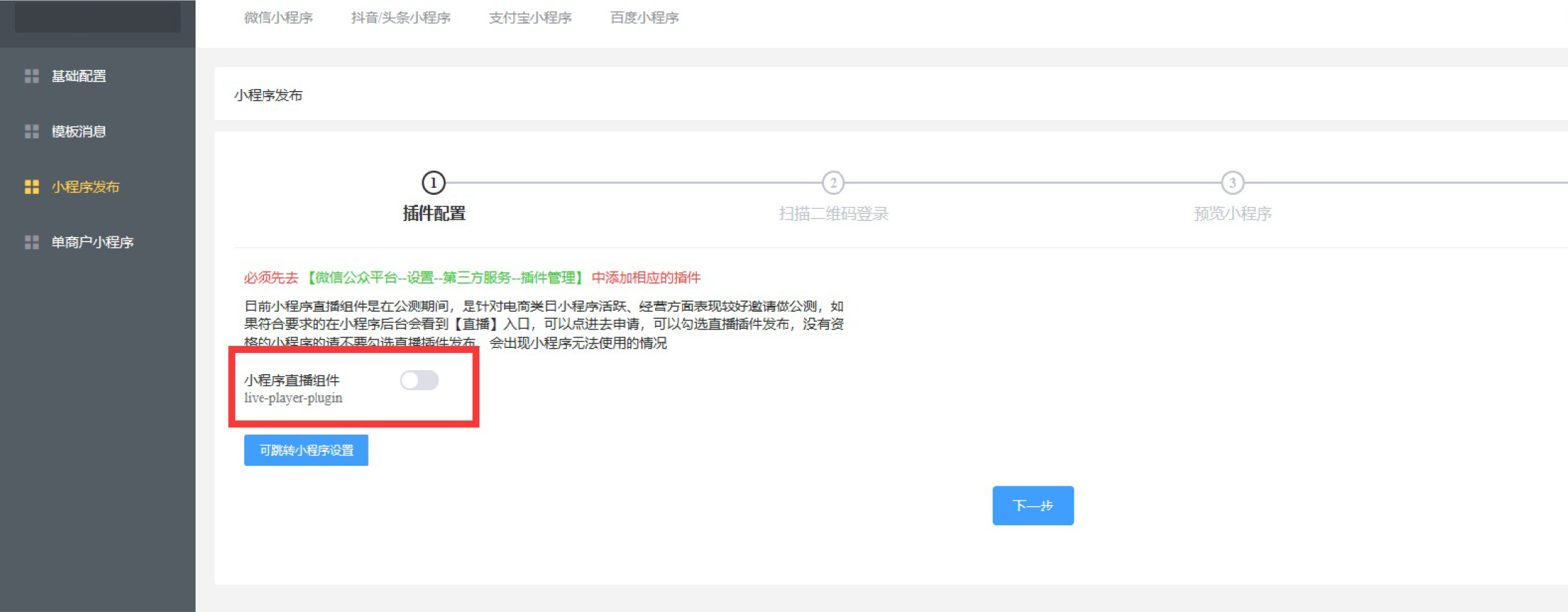Click the 下一步 button

click(x=1033, y=505)
